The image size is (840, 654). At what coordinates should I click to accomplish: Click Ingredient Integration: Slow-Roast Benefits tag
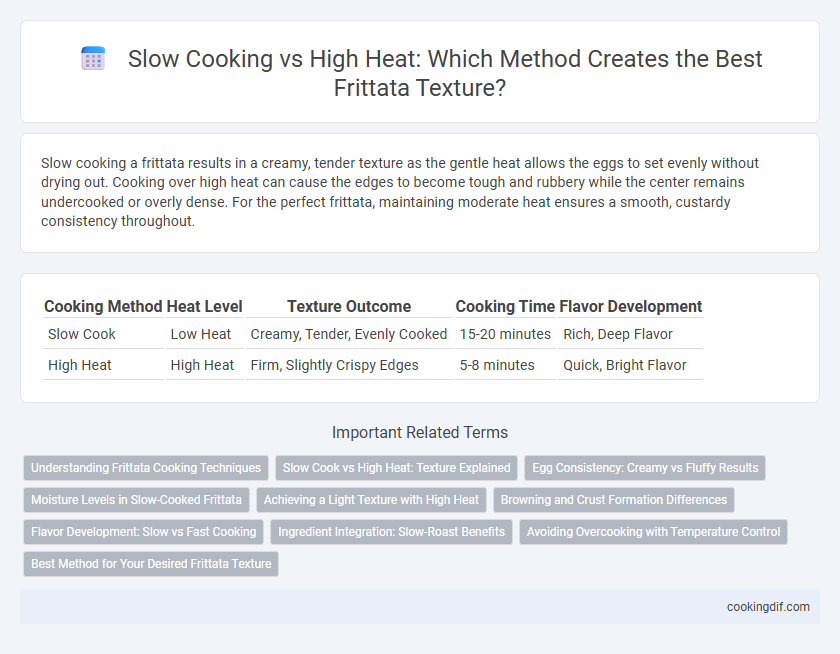pos(392,532)
